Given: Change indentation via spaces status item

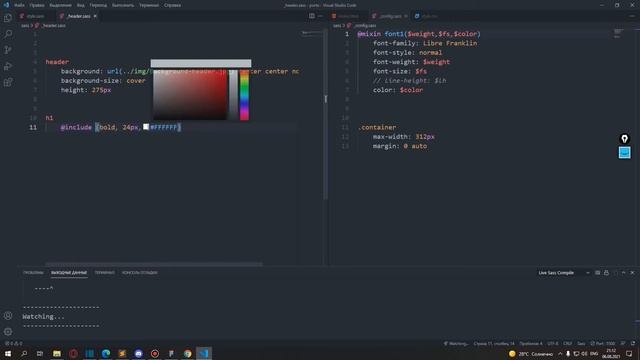Looking at the screenshot, I should (531, 344).
